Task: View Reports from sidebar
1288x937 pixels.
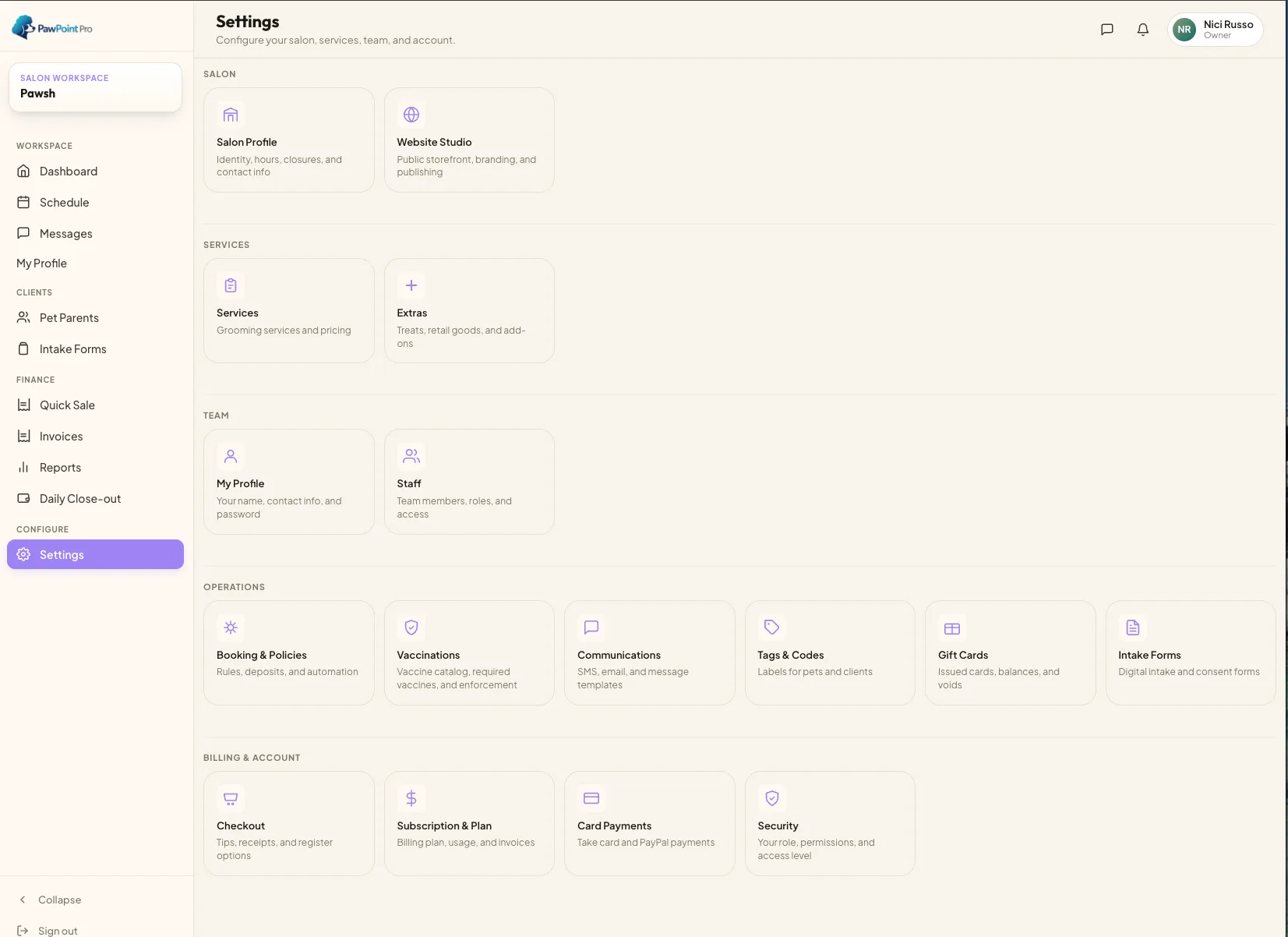Action: (95, 468)
